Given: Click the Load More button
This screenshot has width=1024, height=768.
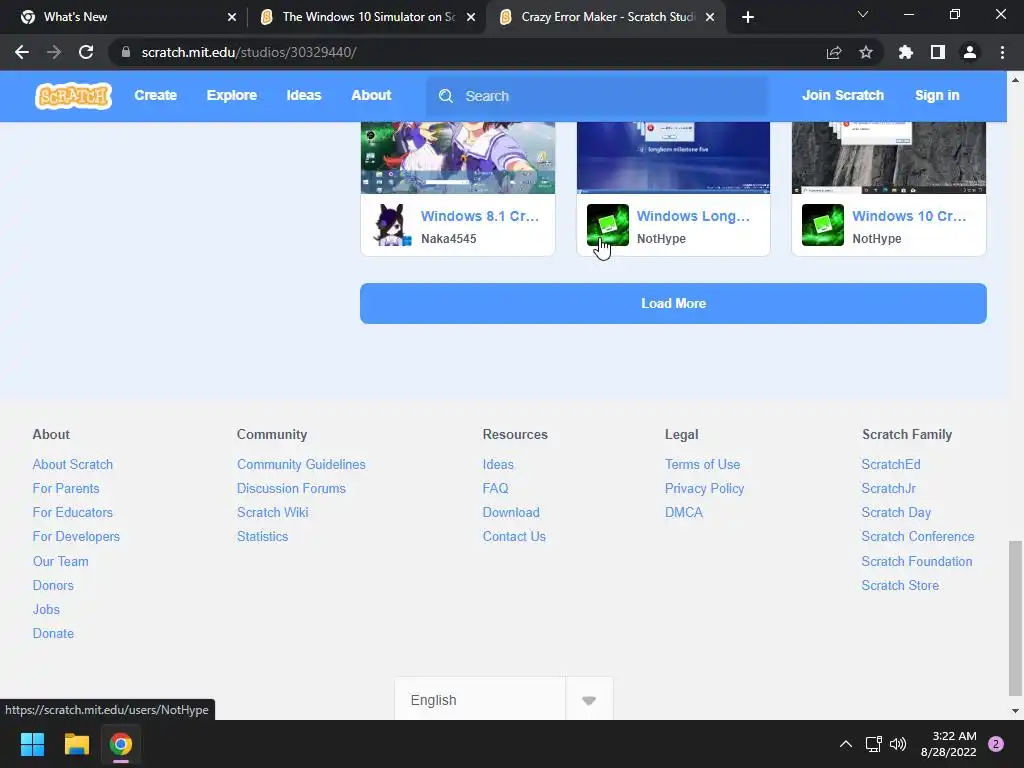Looking at the screenshot, I should 673,304.
